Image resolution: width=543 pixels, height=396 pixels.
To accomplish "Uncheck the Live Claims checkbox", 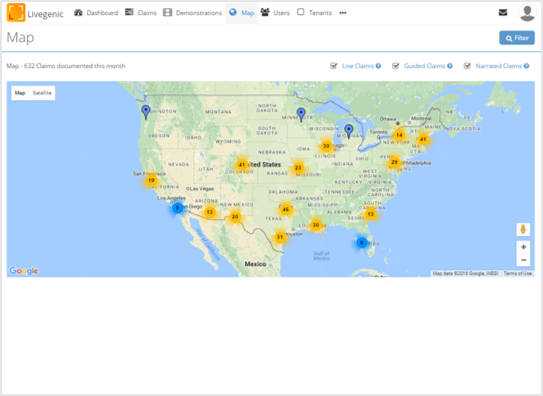I will click(x=333, y=66).
